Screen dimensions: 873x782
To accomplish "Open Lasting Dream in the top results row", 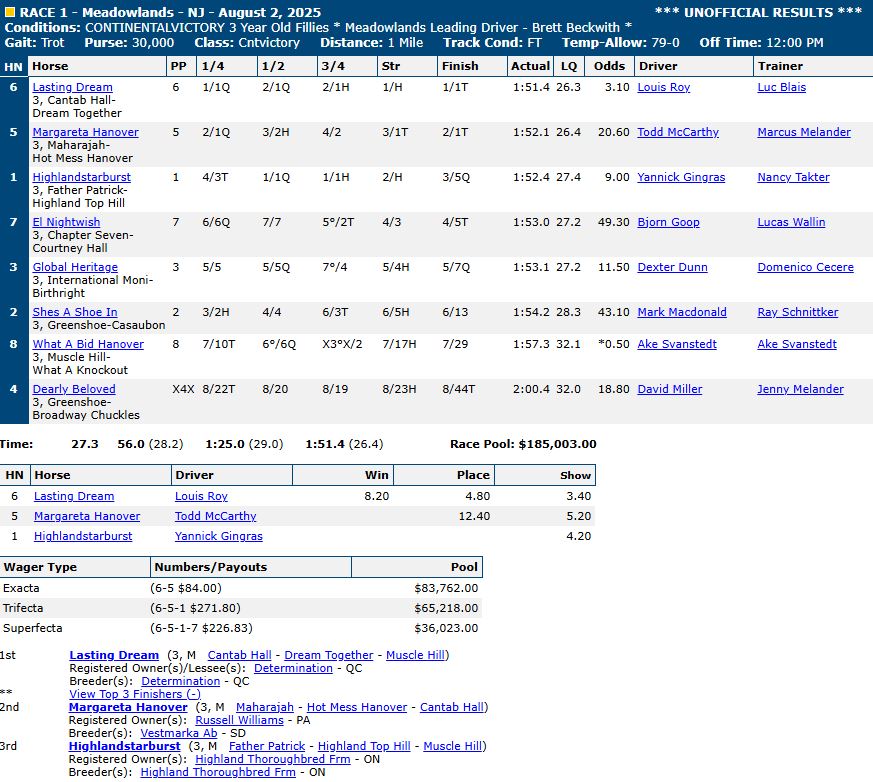I will [x=72, y=88].
